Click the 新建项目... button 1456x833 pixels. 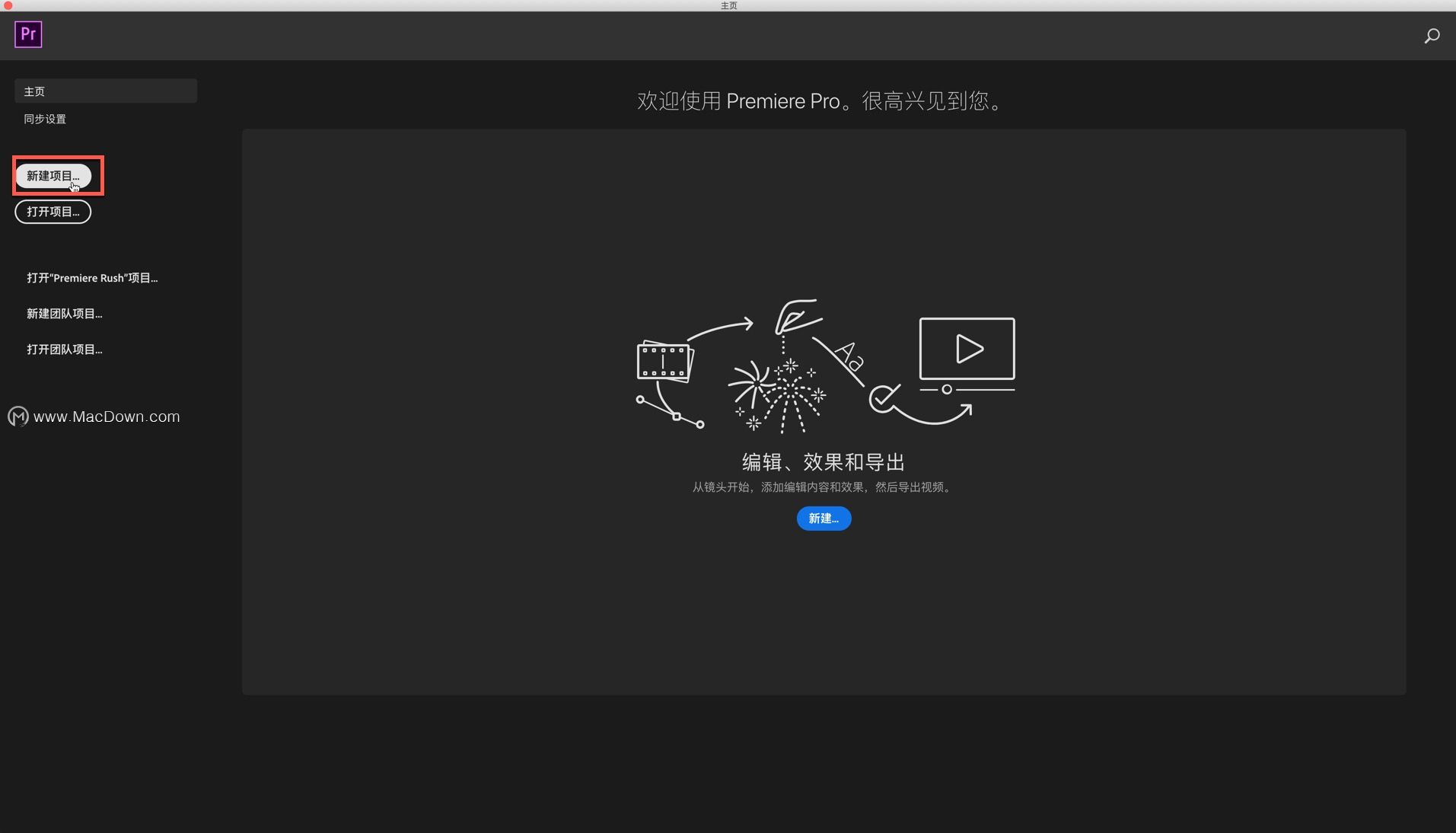coord(53,176)
